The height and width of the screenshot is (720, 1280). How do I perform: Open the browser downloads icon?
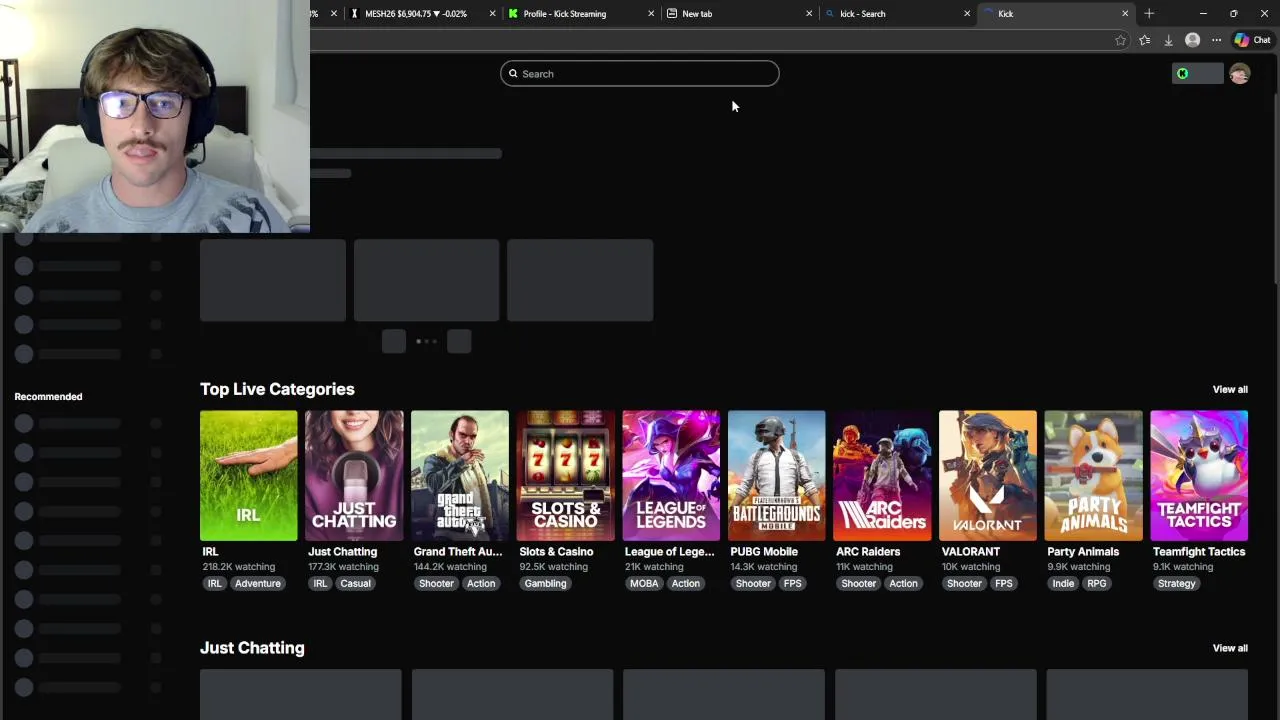click(1168, 40)
